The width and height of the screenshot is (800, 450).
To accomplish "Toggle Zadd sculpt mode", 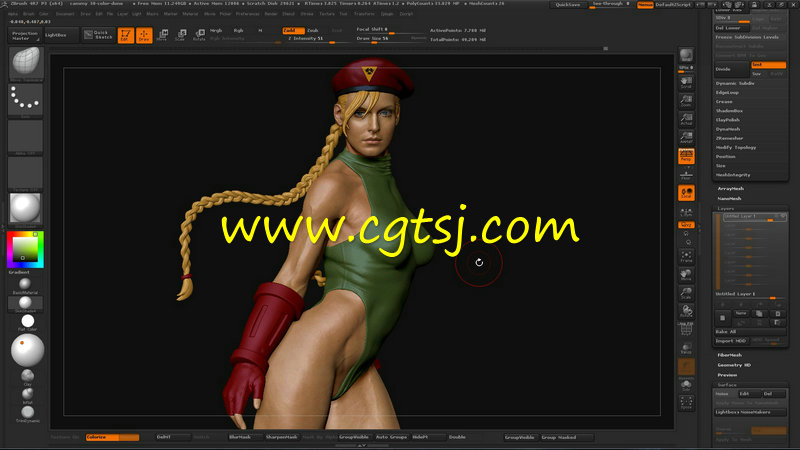I will click(x=293, y=31).
